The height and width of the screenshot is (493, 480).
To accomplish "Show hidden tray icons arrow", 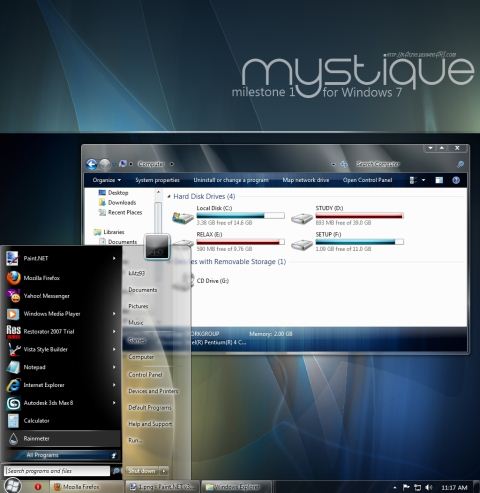I will [395, 488].
